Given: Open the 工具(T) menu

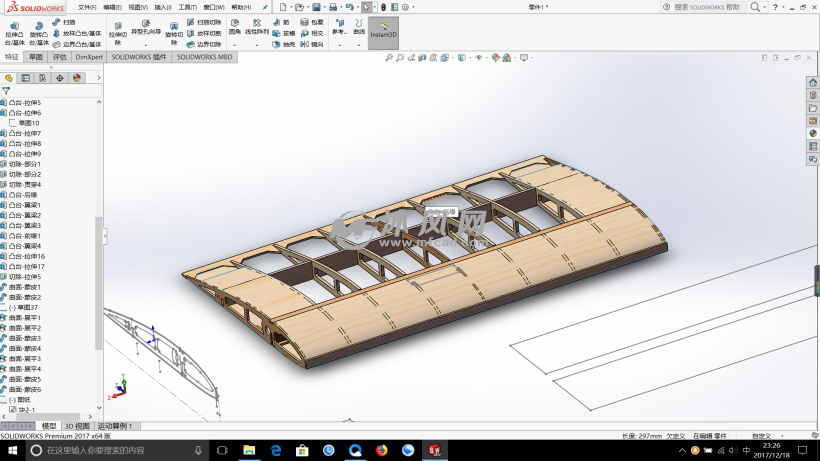Looking at the screenshot, I should (x=187, y=7).
